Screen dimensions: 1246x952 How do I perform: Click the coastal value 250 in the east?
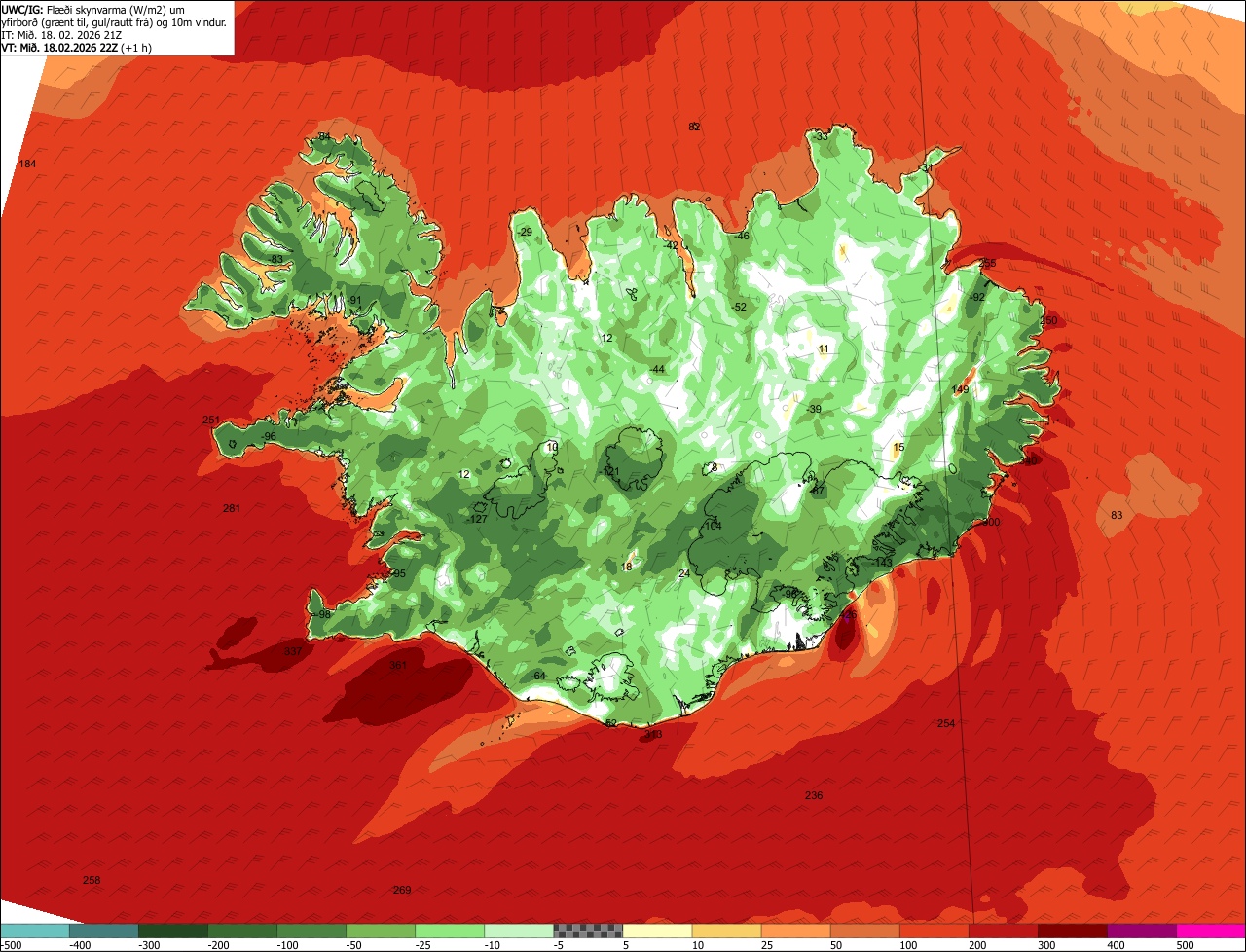pos(1048,320)
